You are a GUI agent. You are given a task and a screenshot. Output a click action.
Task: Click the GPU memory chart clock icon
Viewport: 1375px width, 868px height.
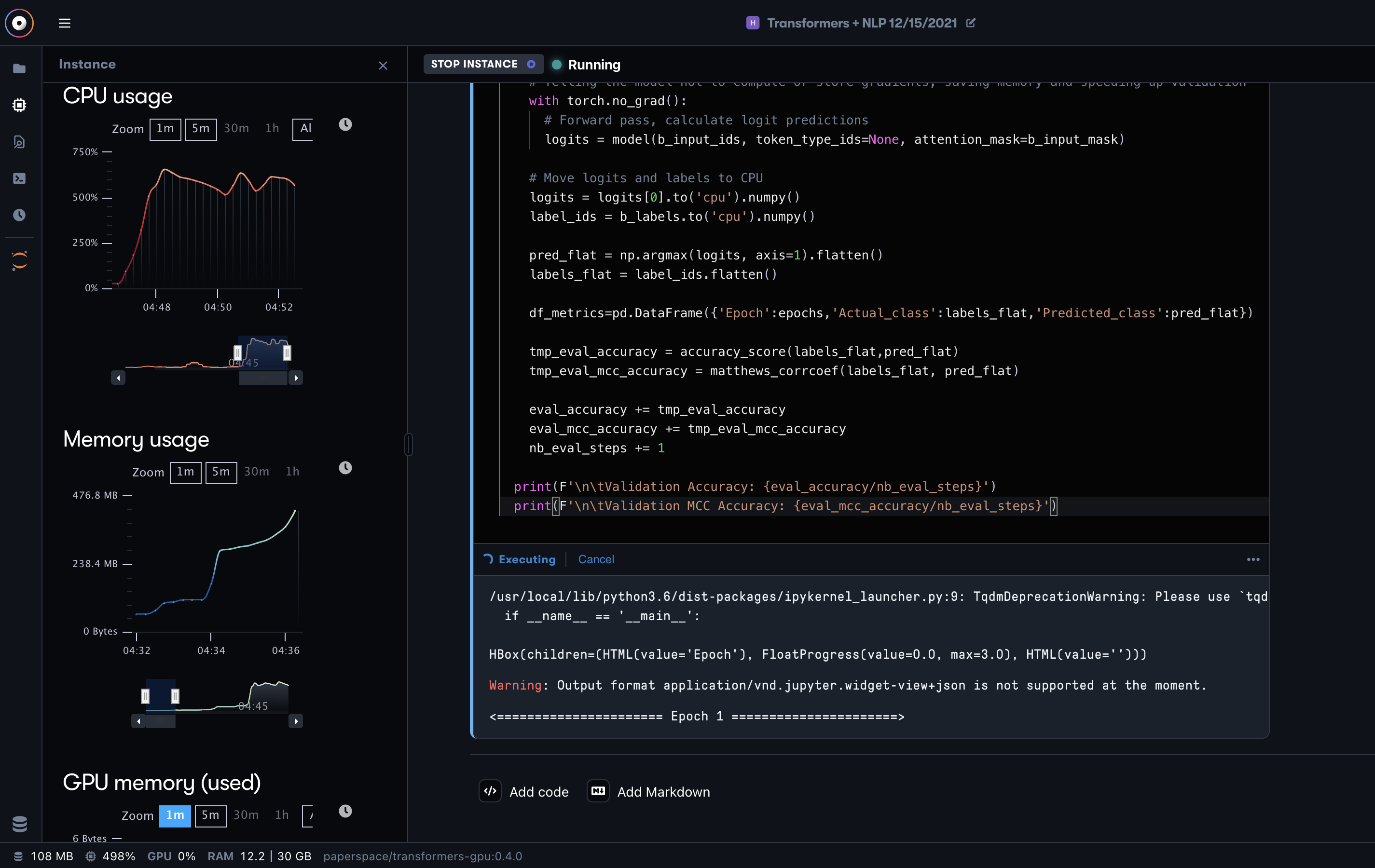click(x=345, y=811)
